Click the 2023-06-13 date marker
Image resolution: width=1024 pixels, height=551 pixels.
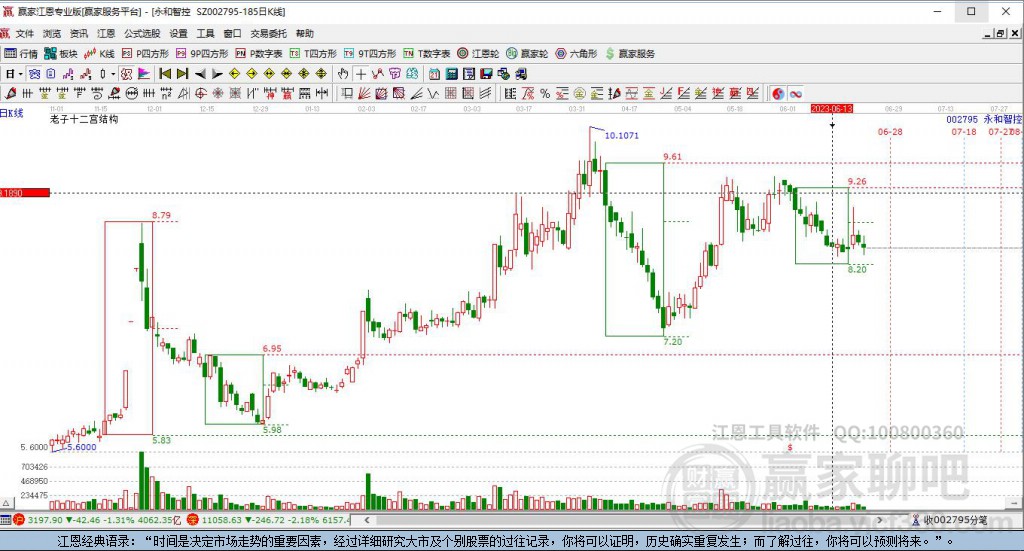(x=831, y=108)
